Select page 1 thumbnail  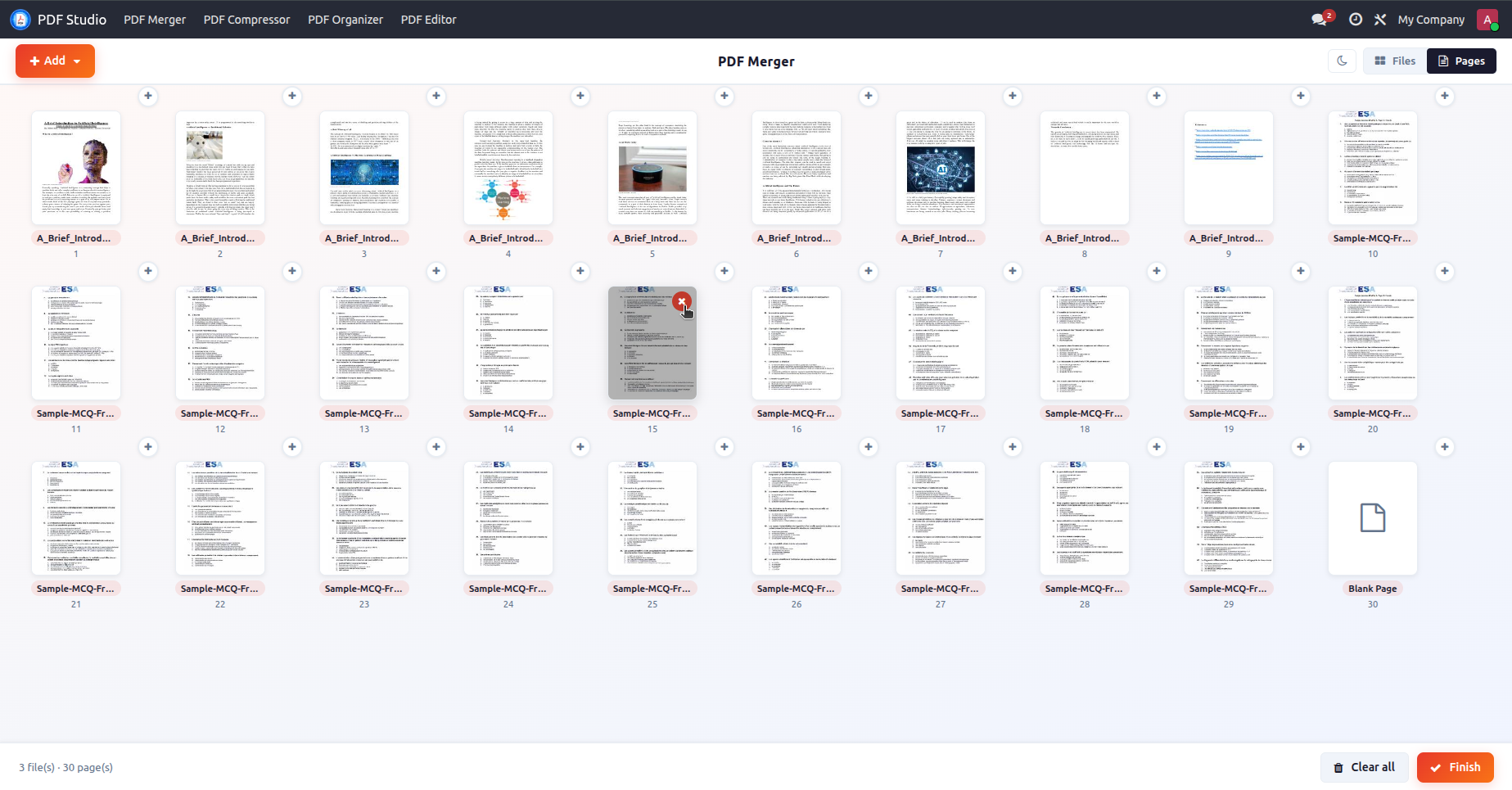pos(76,168)
